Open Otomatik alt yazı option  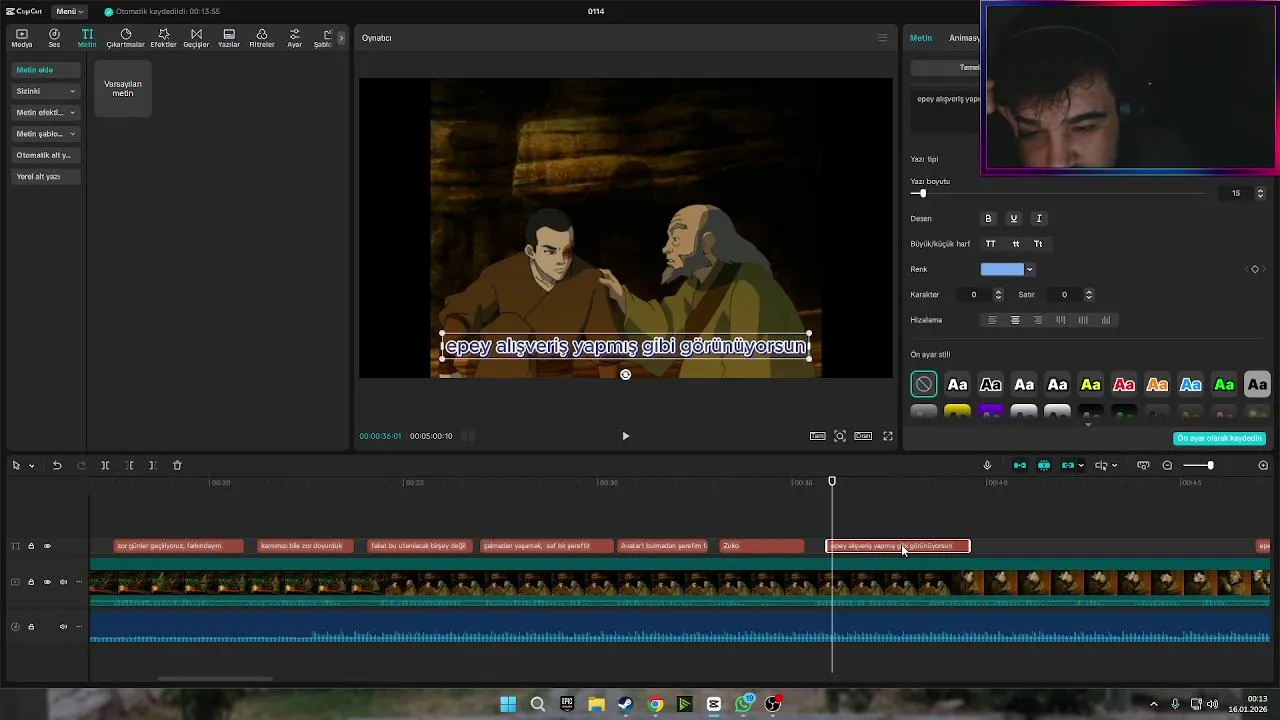tap(45, 155)
